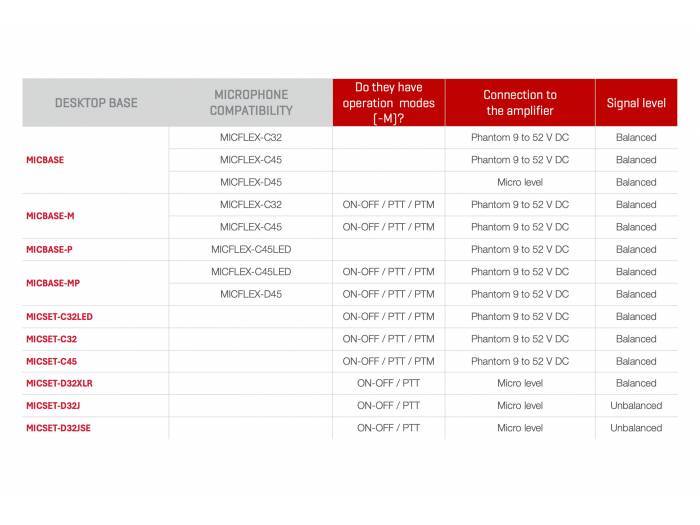Click Micro level in MICSET-D32J row

point(520,406)
